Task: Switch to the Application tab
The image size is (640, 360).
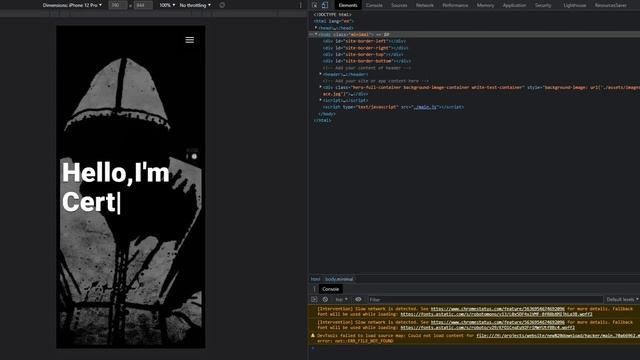Action: coord(514,5)
